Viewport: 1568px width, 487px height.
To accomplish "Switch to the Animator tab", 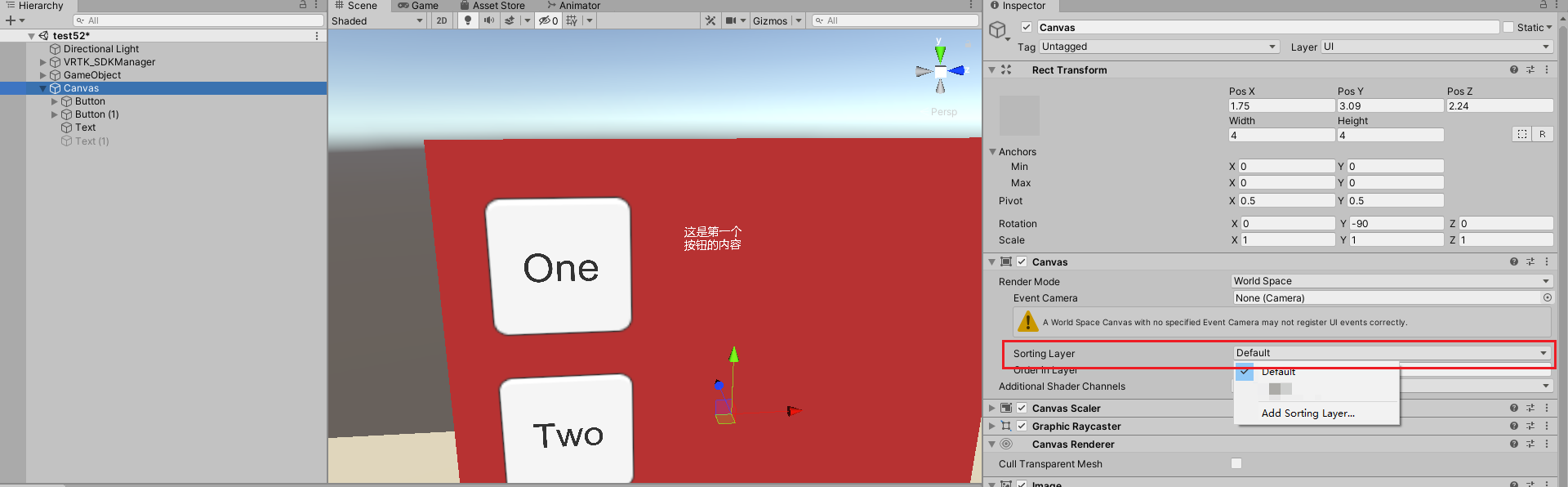I will pyautogui.click(x=574, y=5).
